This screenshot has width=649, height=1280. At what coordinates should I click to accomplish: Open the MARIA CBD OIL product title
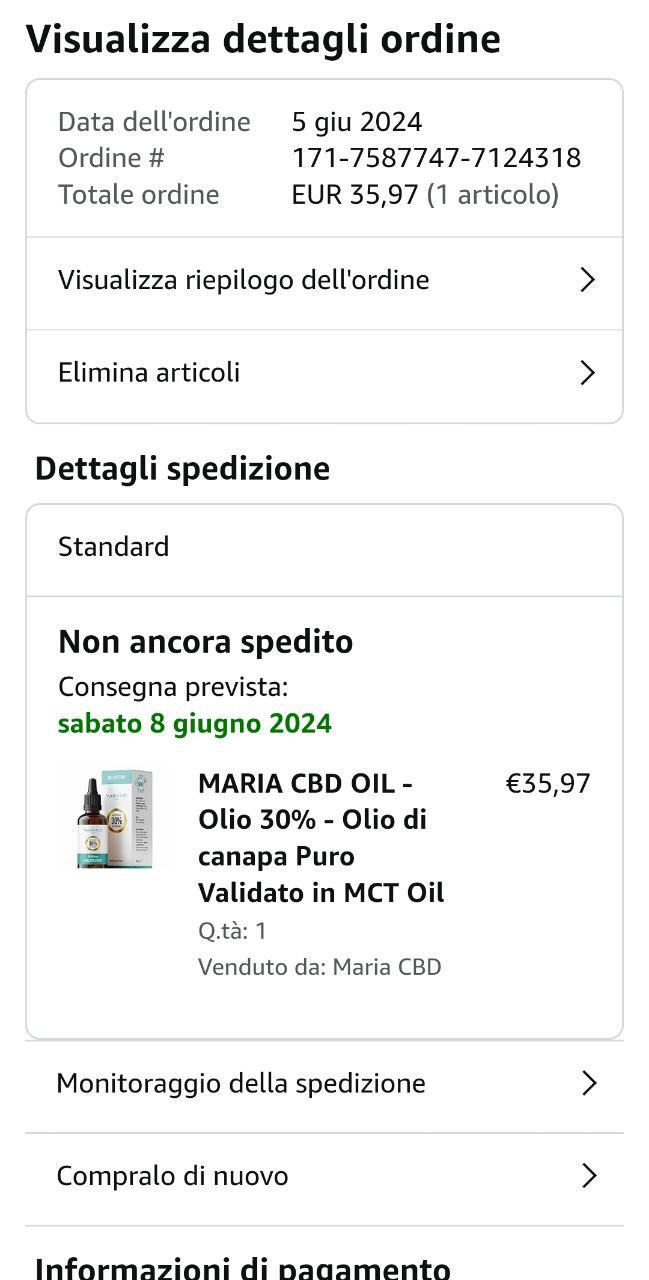[x=321, y=838]
